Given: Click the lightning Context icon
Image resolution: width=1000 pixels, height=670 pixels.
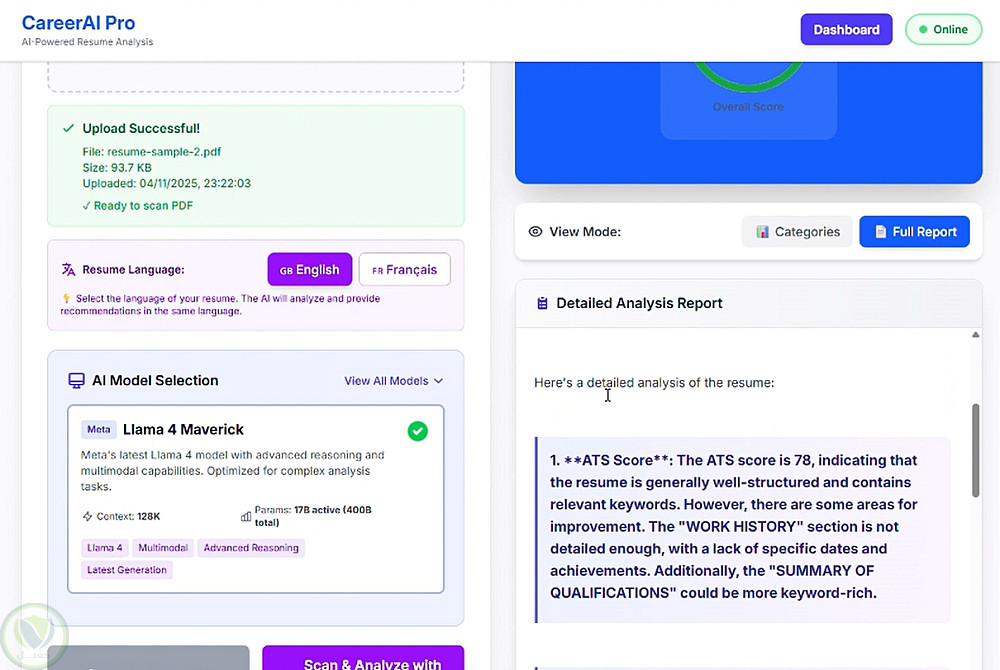Looking at the screenshot, I should [x=87, y=516].
